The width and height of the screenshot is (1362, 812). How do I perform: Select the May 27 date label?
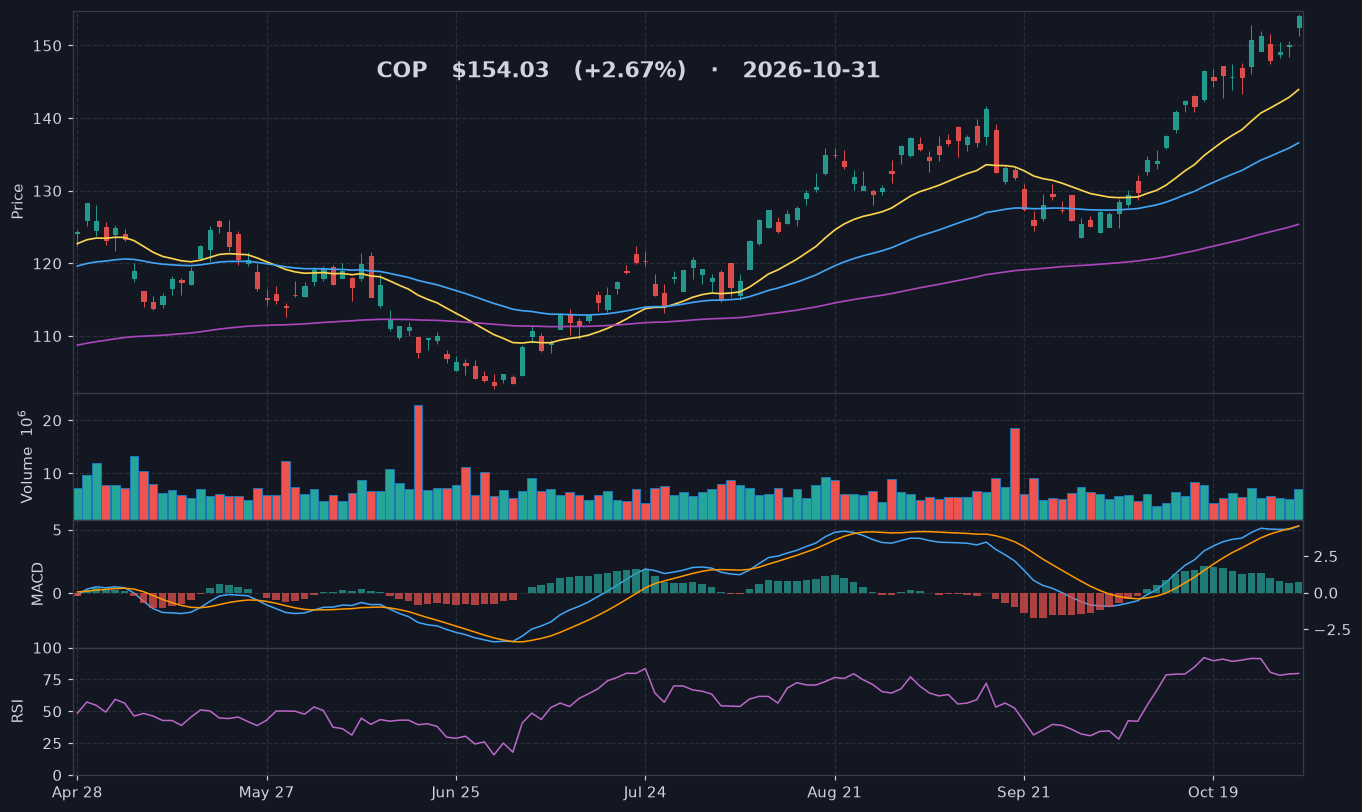pos(267,792)
